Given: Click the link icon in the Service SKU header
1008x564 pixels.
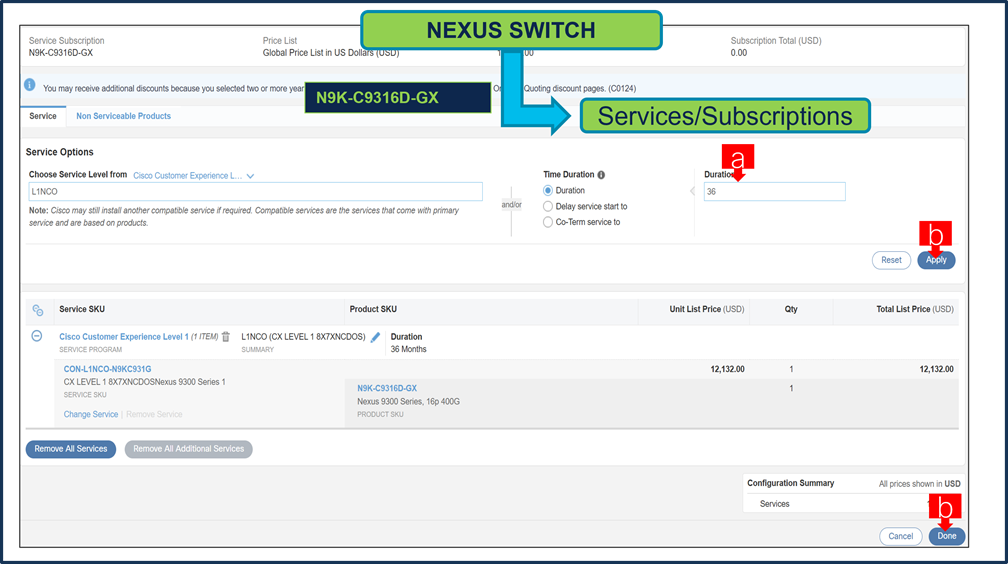Looking at the screenshot, I should [x=38, y=310].
